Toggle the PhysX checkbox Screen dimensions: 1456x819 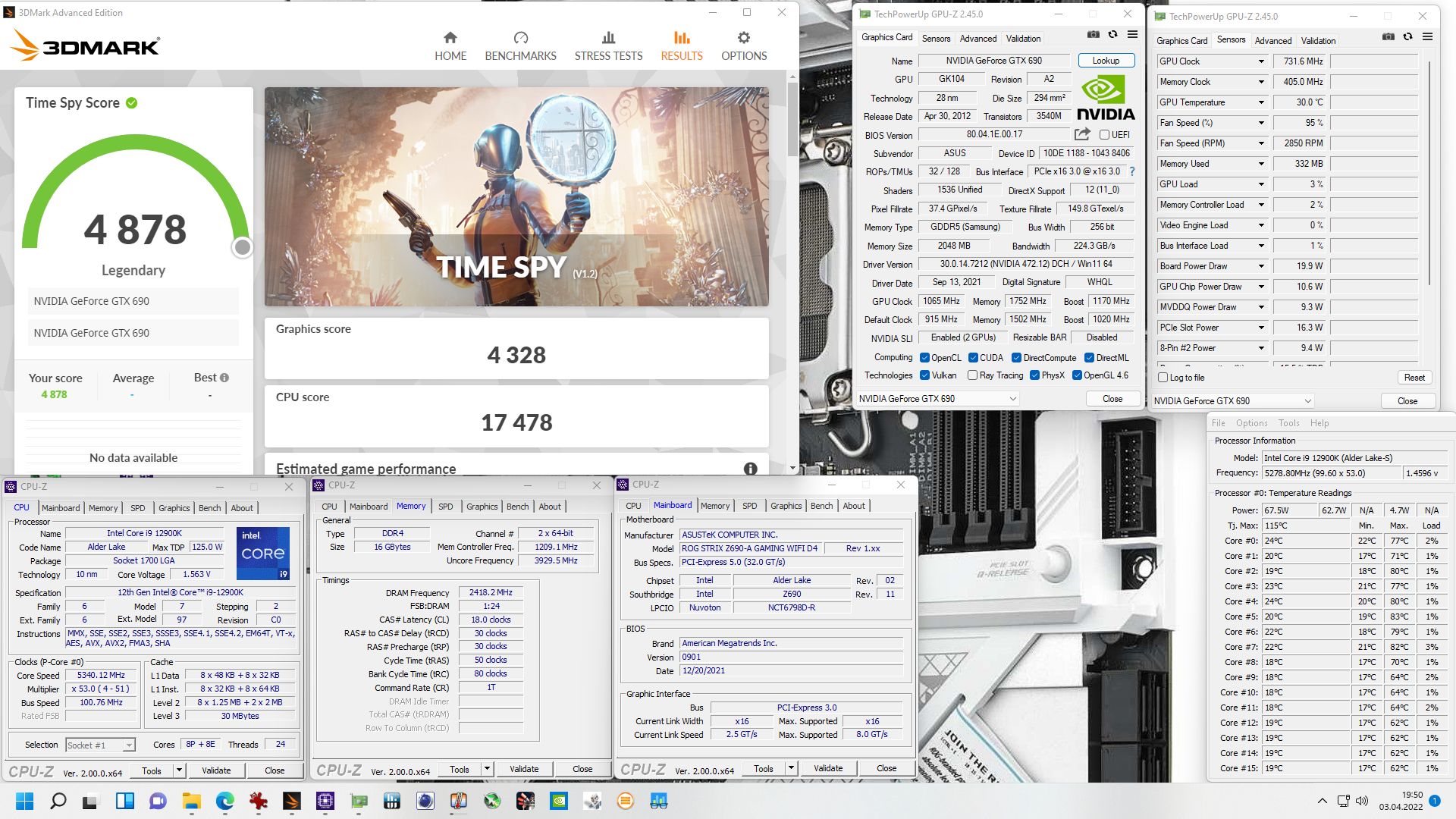(1034, 375)
